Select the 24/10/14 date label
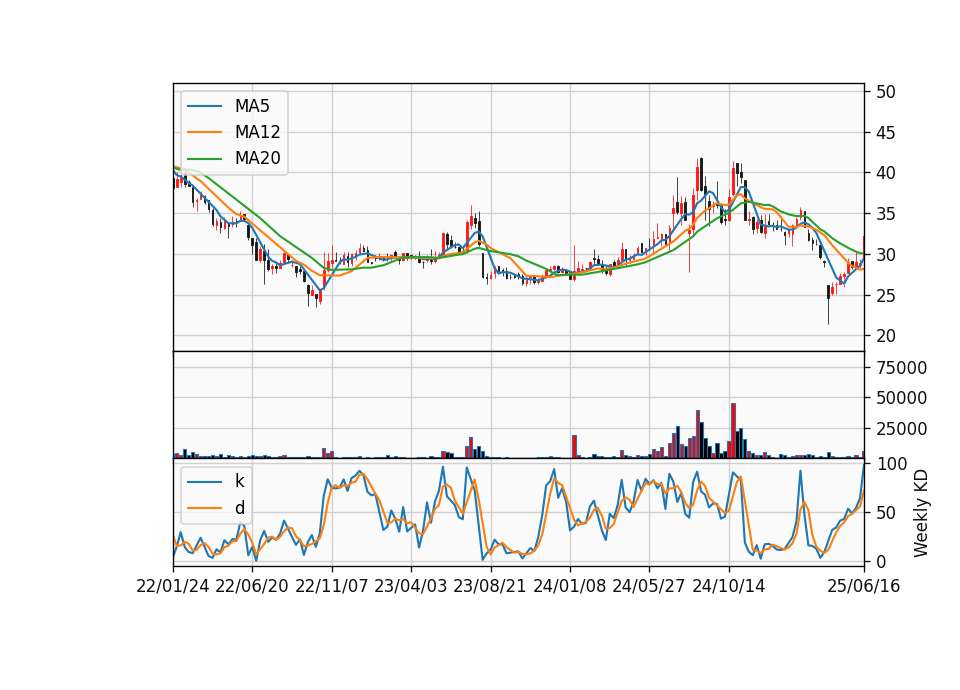Screen dimensions: 960x690 tap(729, 586)
